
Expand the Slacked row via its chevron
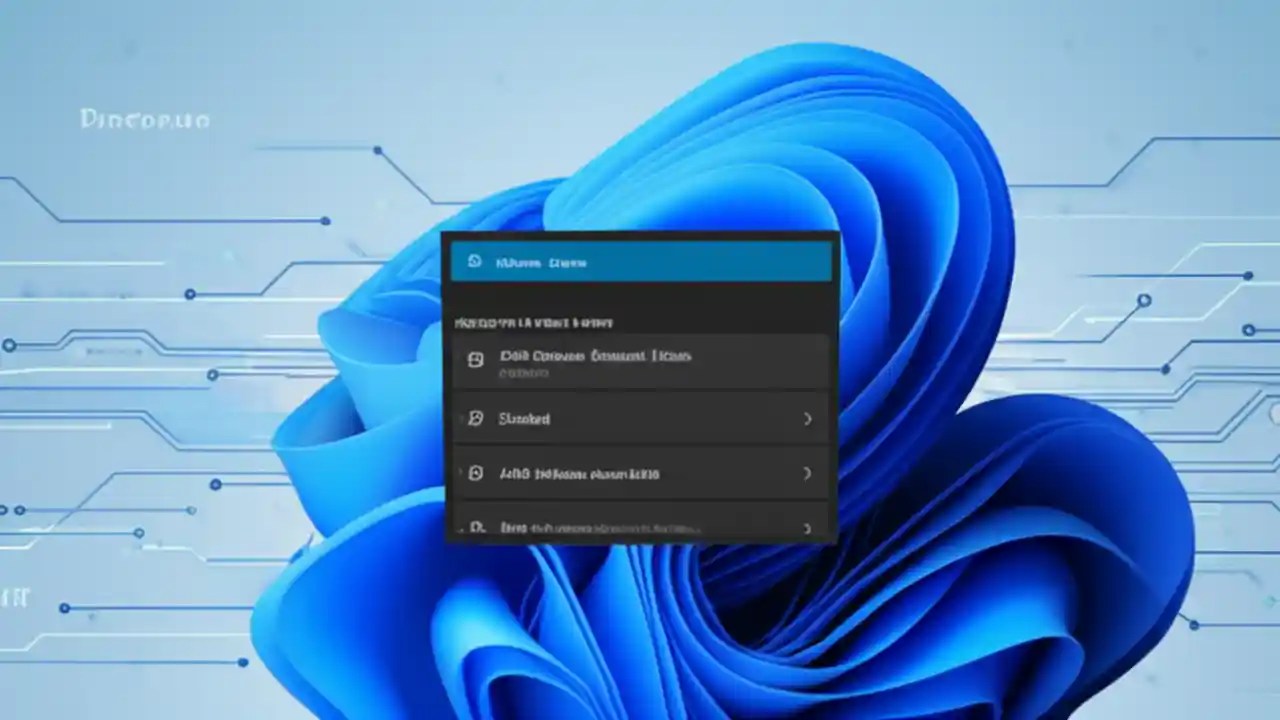pos(807,419)
